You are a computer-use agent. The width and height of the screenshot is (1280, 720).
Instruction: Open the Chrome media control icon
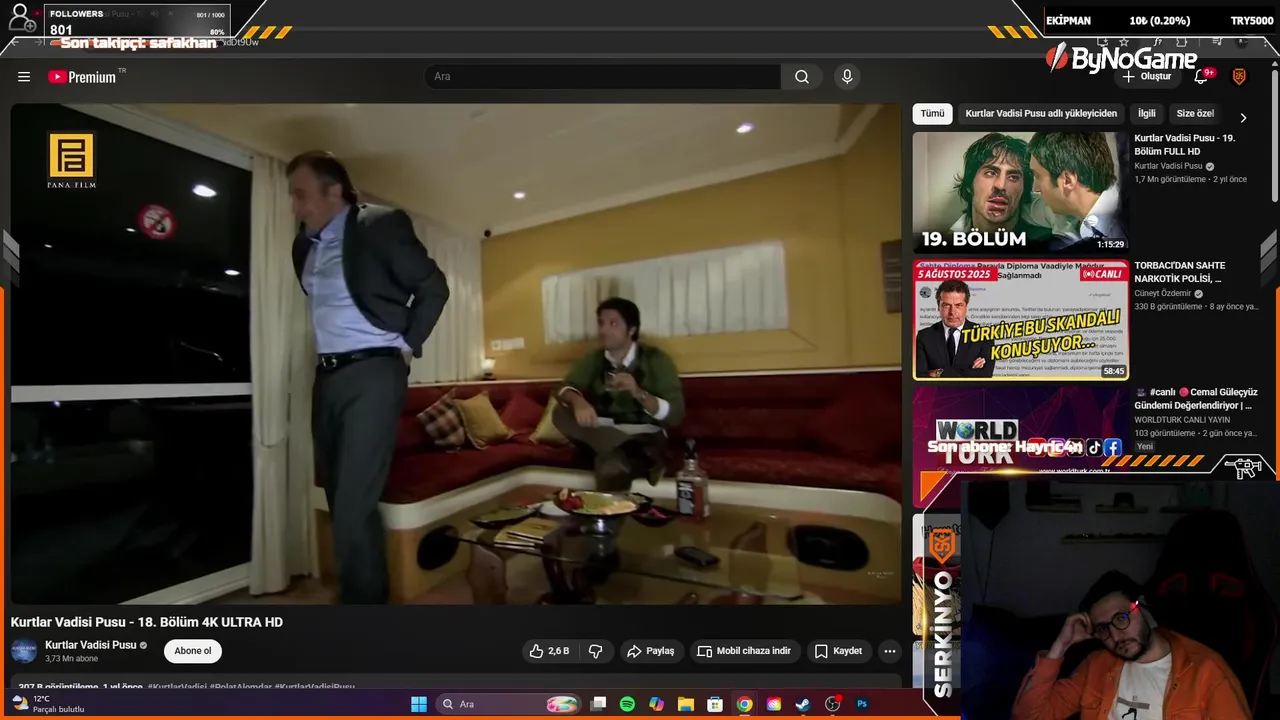(1218, 42)
